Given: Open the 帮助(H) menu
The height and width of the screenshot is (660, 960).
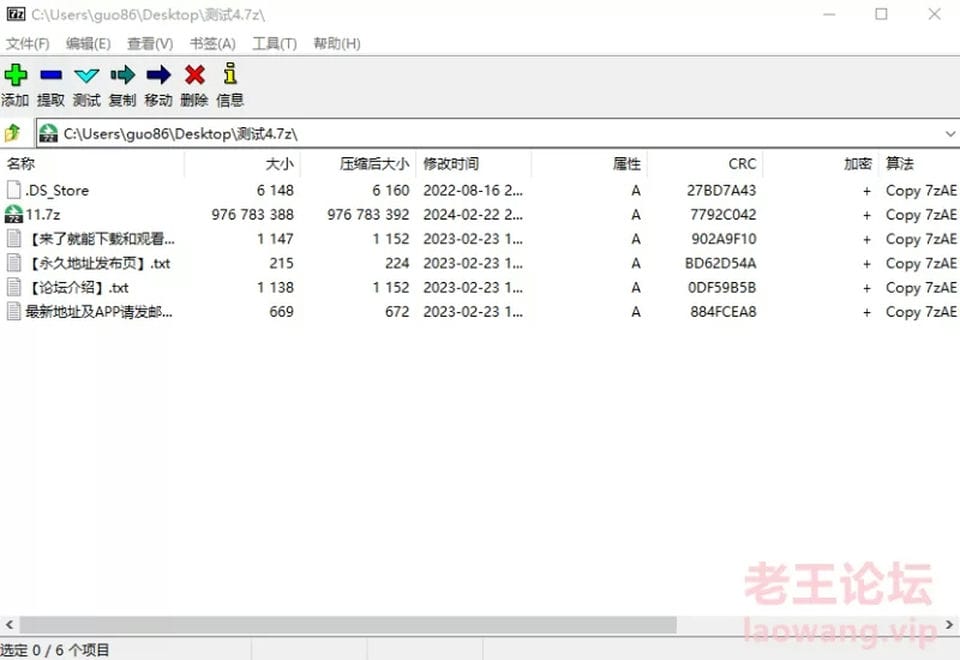Looking at the screenshot, I should (337, 43).
